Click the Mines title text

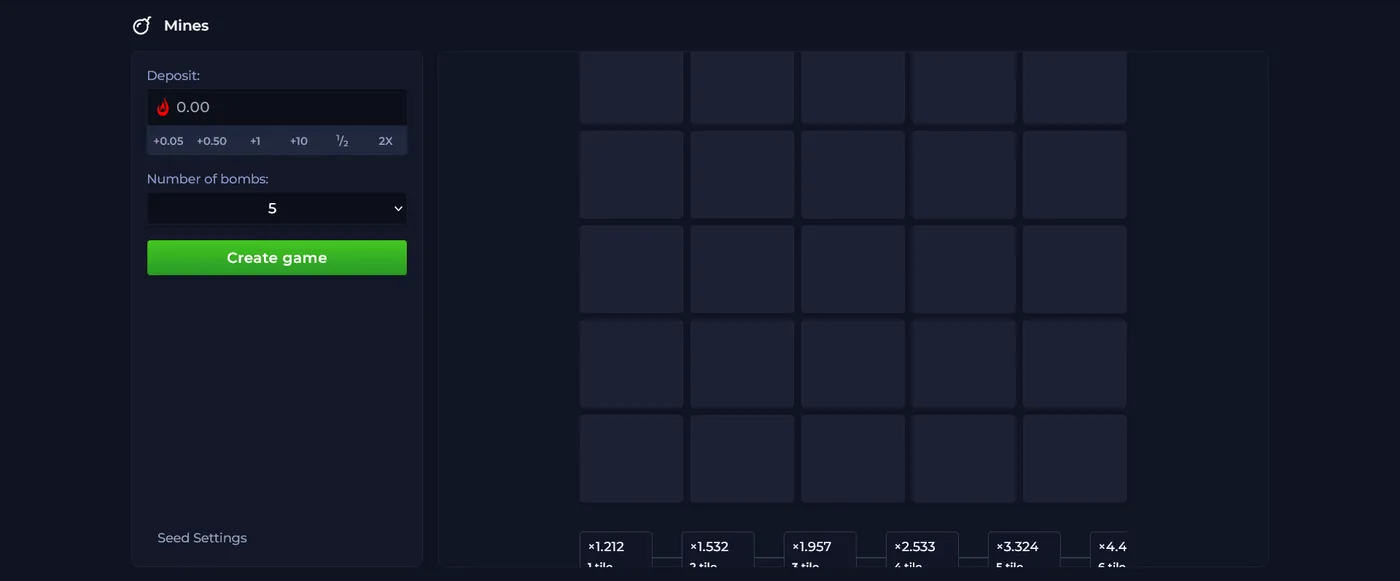(x=186, y=25)
